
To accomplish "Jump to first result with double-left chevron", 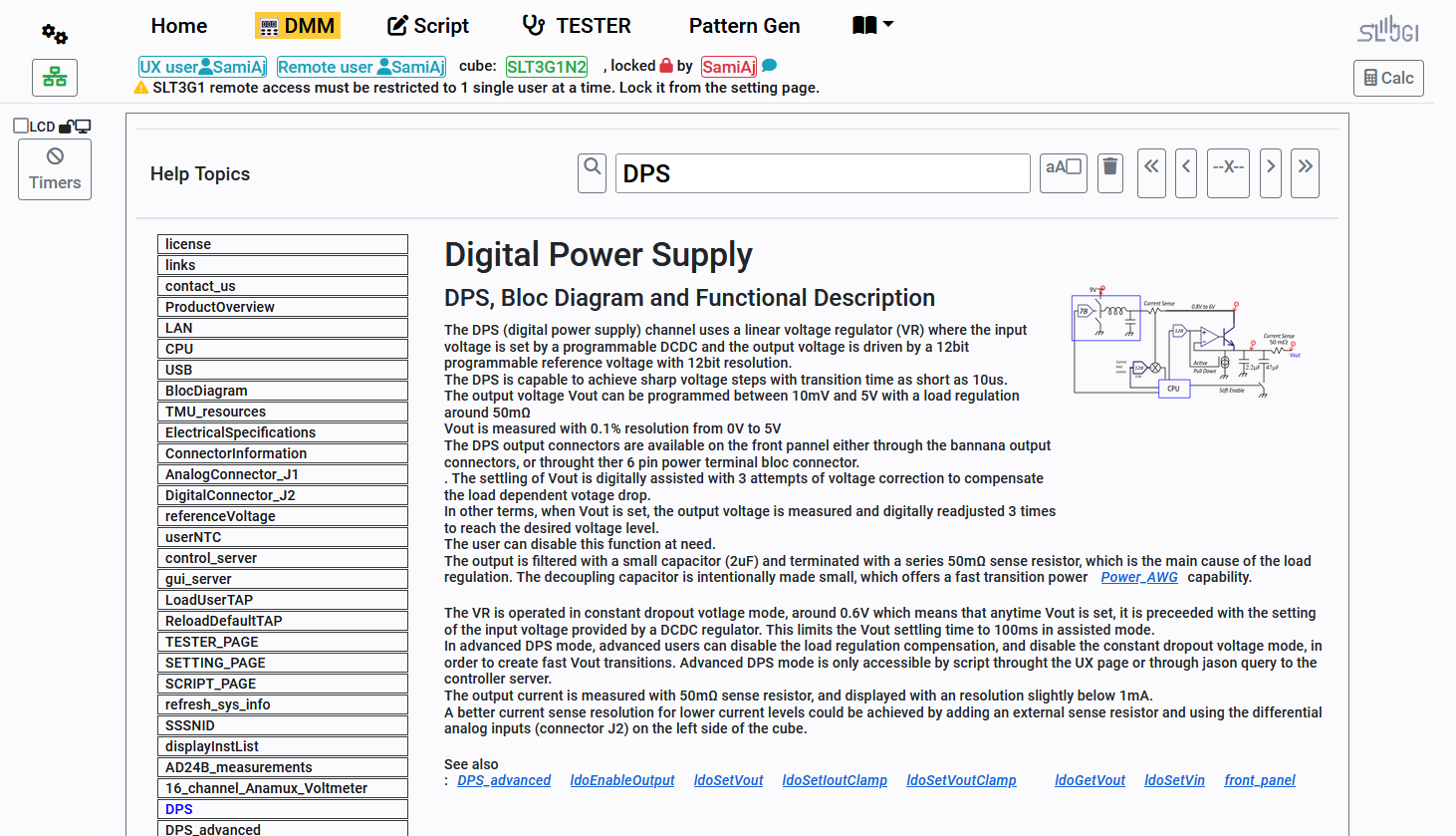I will coord(1151,172).
